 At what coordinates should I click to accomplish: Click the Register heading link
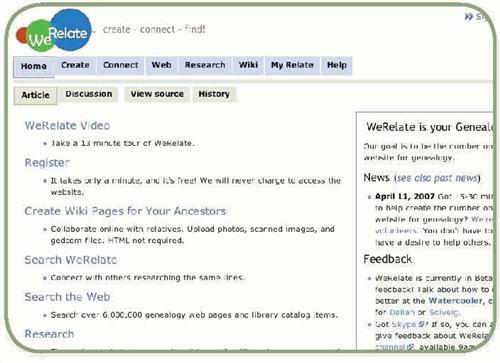point(47,163)
